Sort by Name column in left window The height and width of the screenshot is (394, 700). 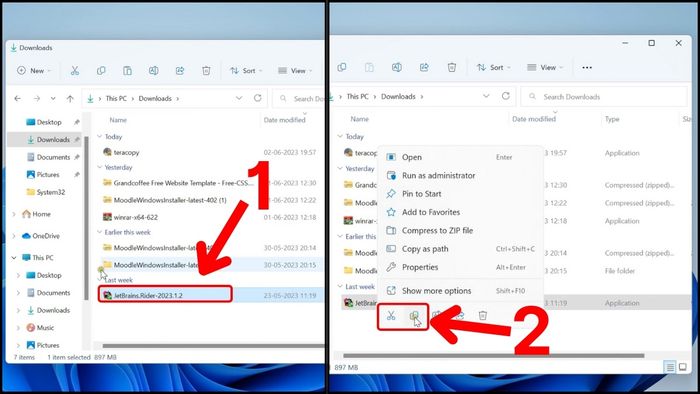118,120
